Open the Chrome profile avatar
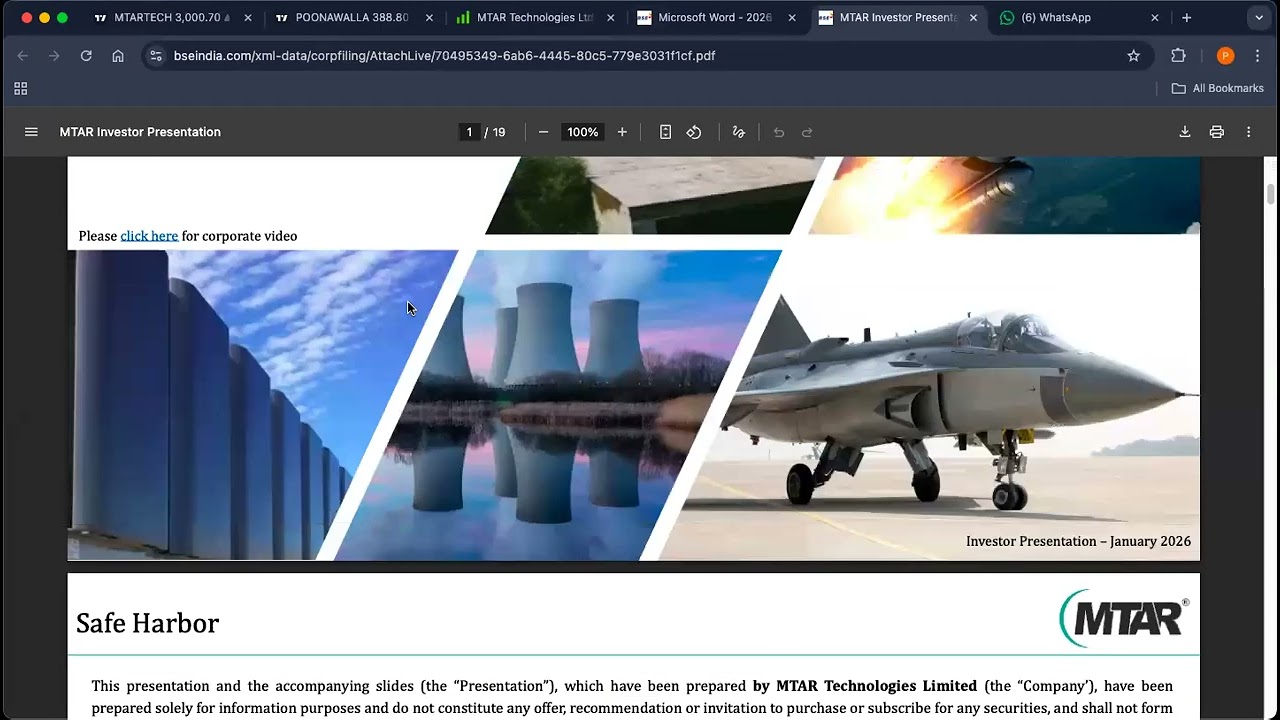Screen dimensions: 1280x720 pos(1225,56)
